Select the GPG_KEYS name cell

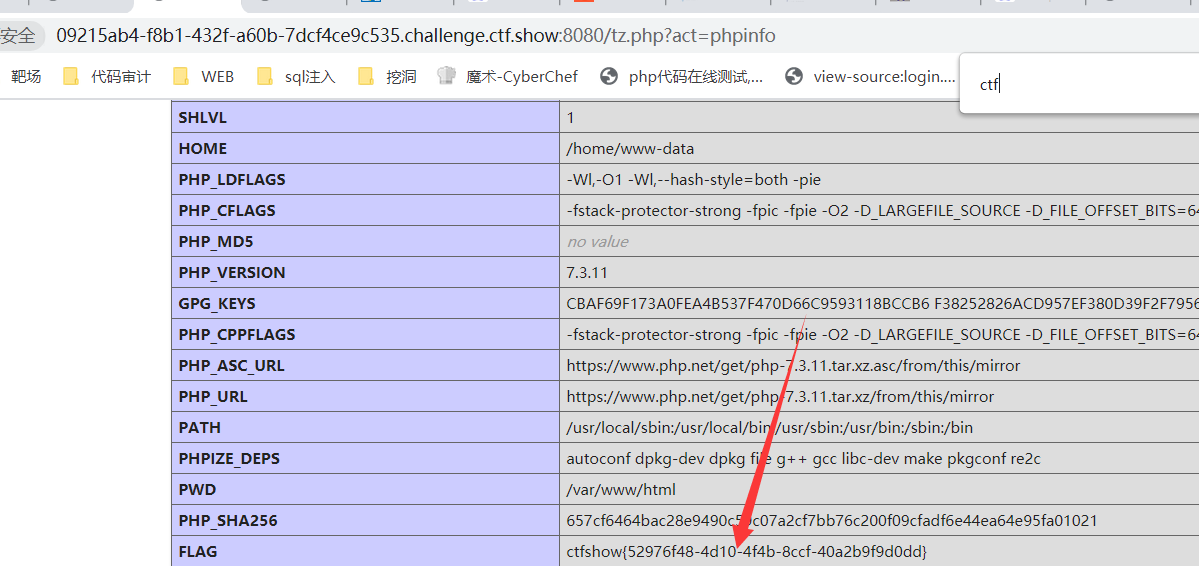click(366, 304)
